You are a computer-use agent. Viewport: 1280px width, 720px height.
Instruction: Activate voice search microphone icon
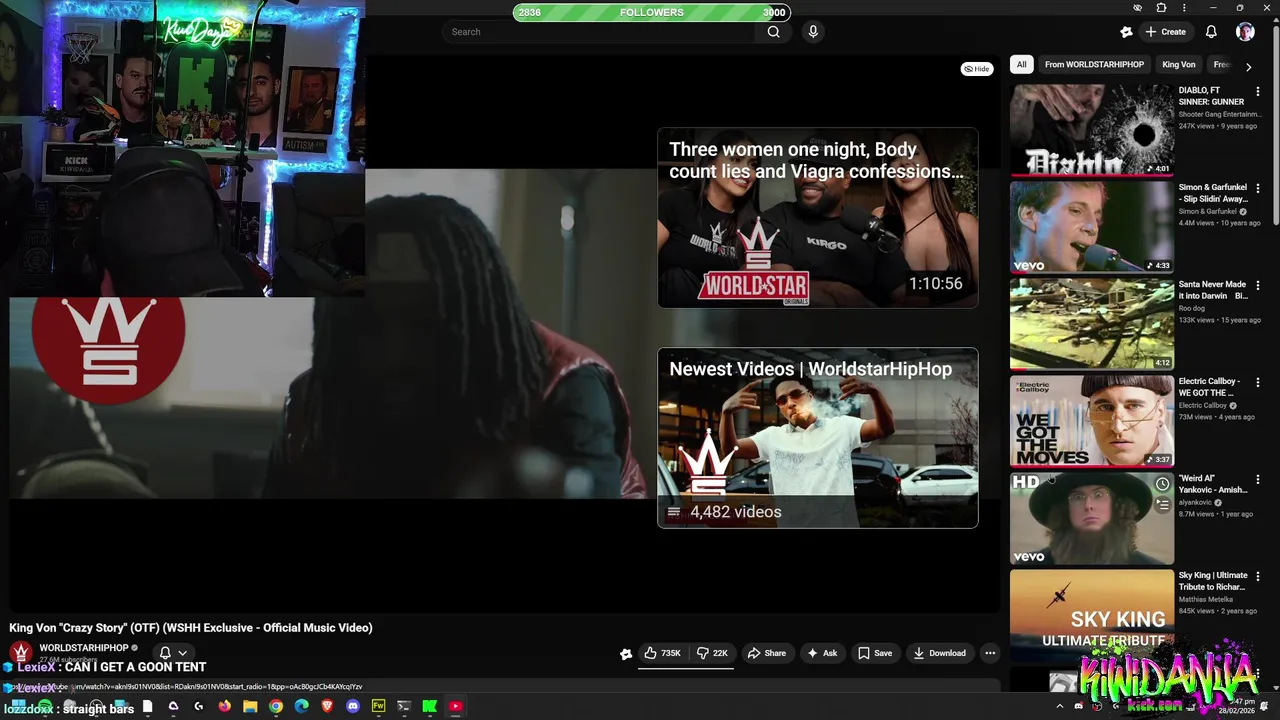813,32
